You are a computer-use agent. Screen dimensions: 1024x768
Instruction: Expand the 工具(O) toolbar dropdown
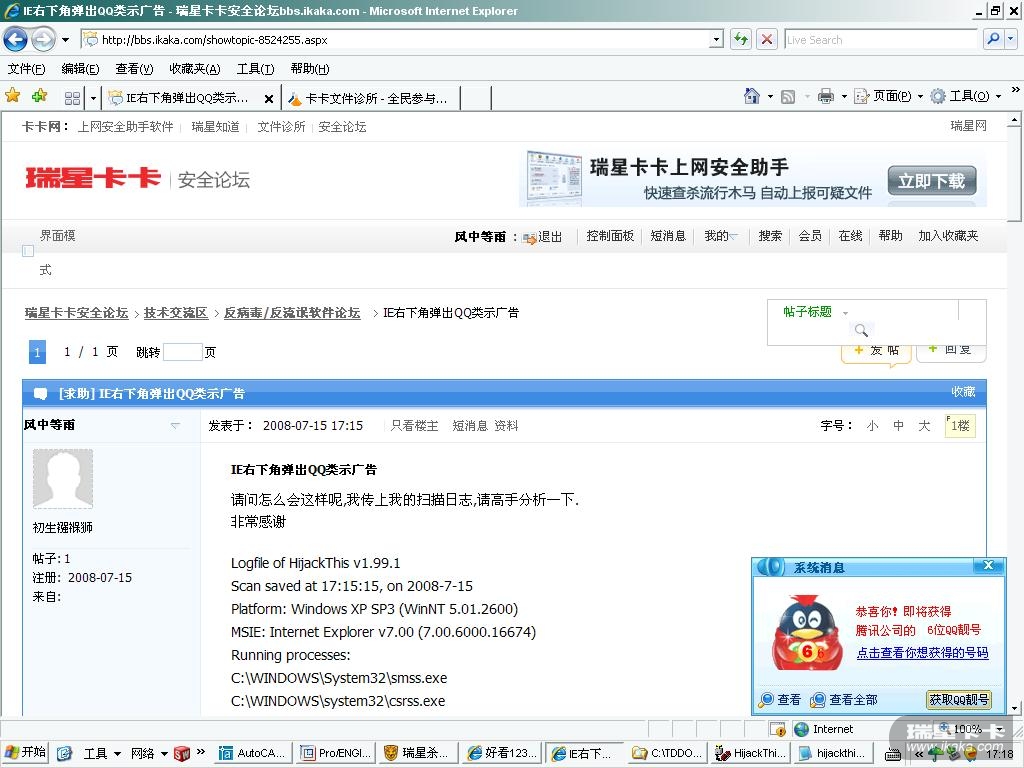coord(998,97)
